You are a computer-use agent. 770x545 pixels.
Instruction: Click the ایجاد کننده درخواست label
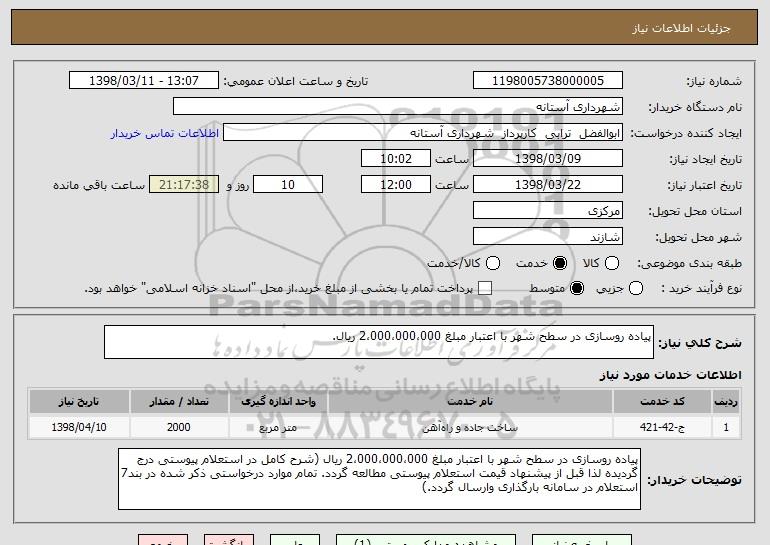click(x=686, y=134)
